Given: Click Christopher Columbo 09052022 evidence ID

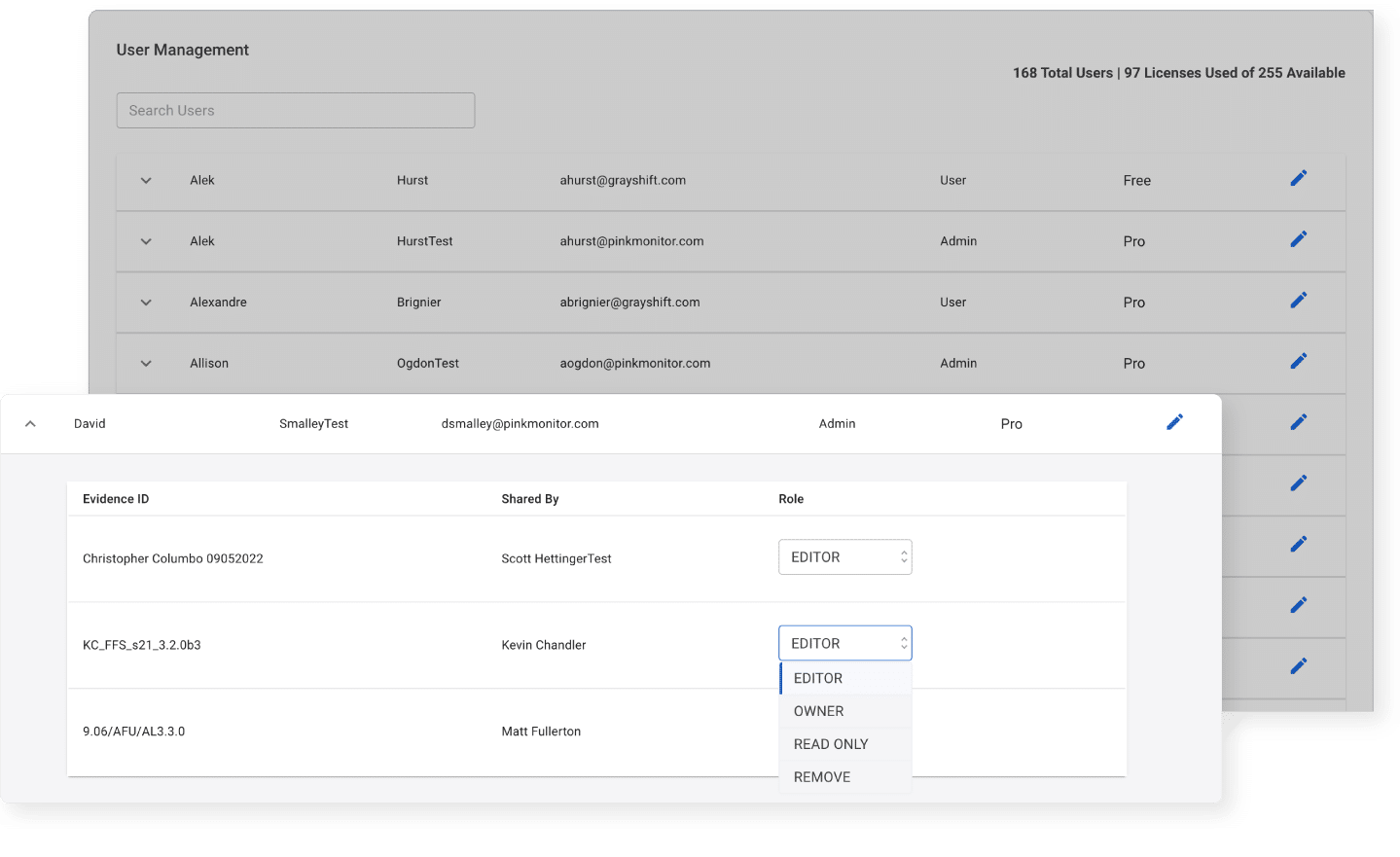Looking at the screenshot, I should tap(173, 559).
